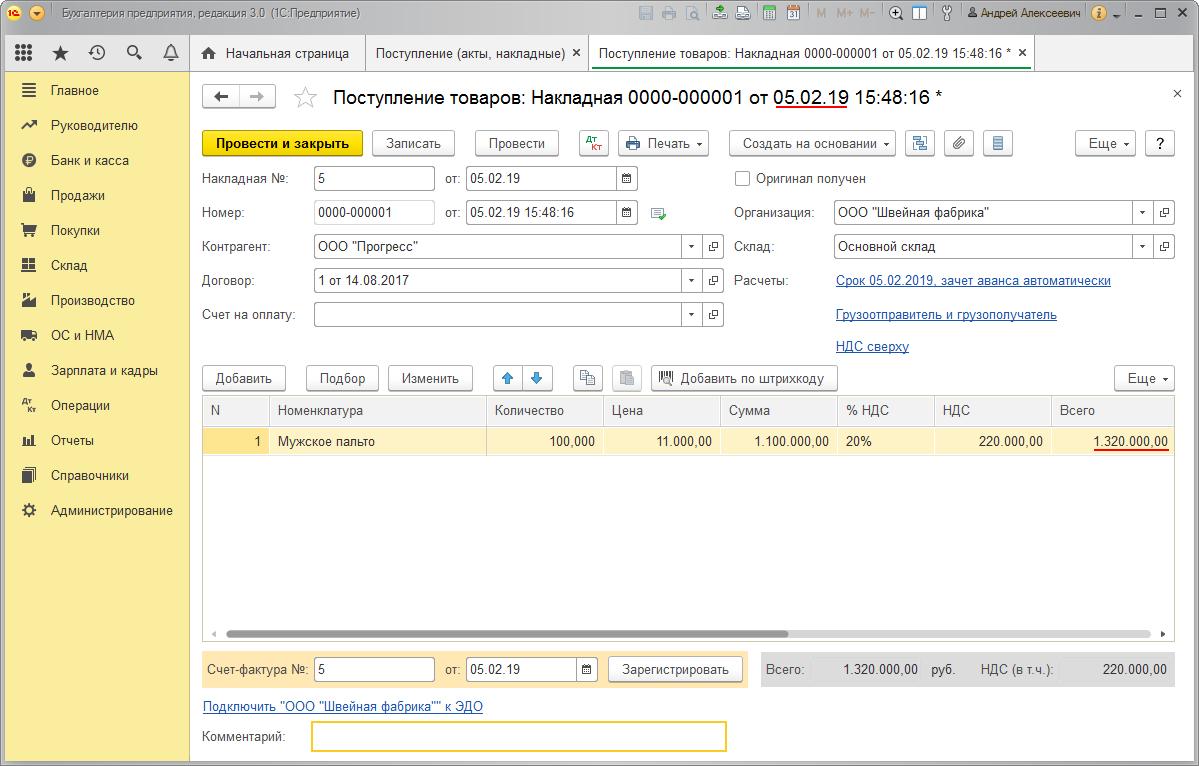Open Администрирование section
This screenshot has height=766, width=1199.
point(112,510)
